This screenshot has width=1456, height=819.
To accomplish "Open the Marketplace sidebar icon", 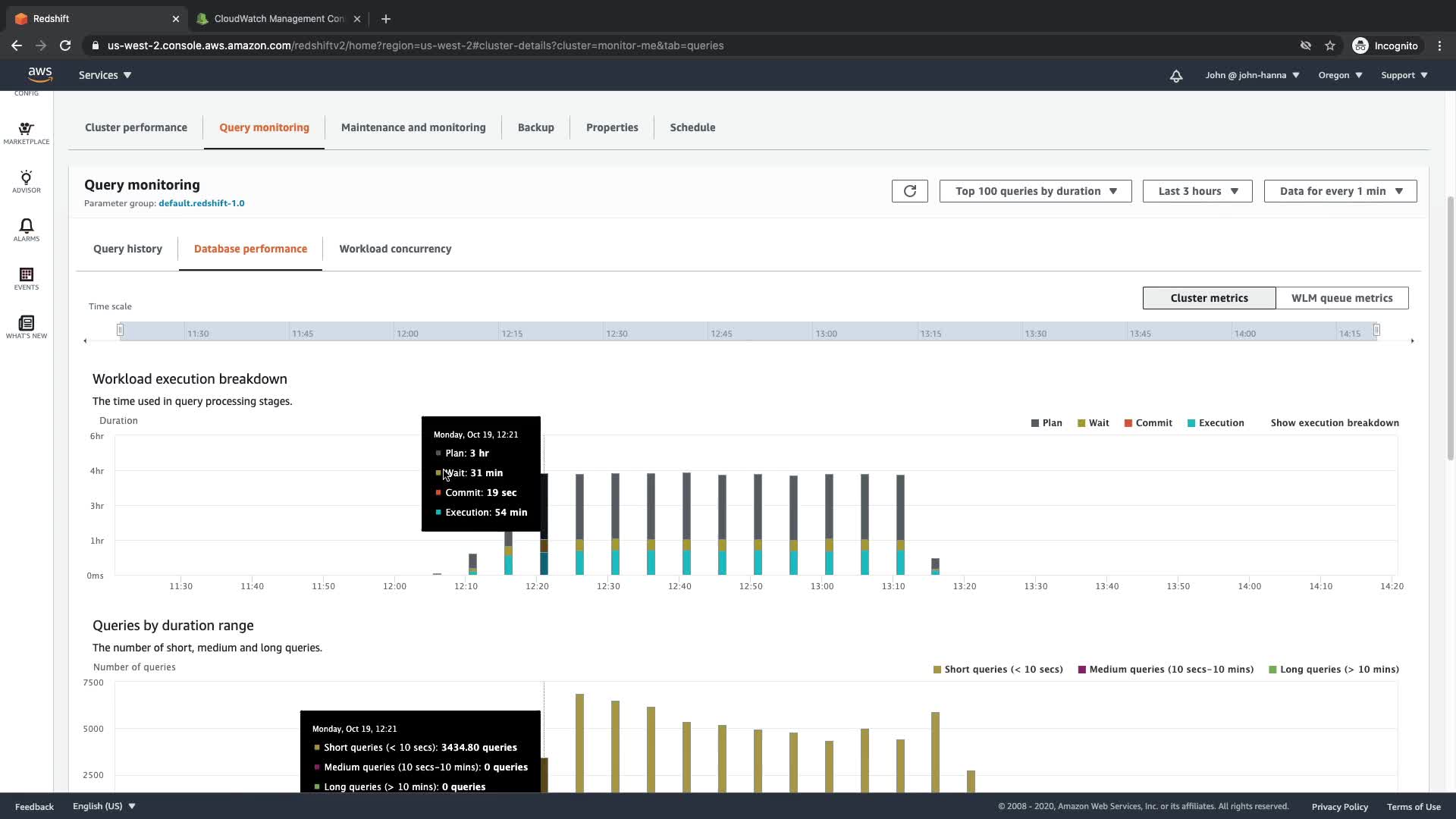I will (x=26, y=133).
